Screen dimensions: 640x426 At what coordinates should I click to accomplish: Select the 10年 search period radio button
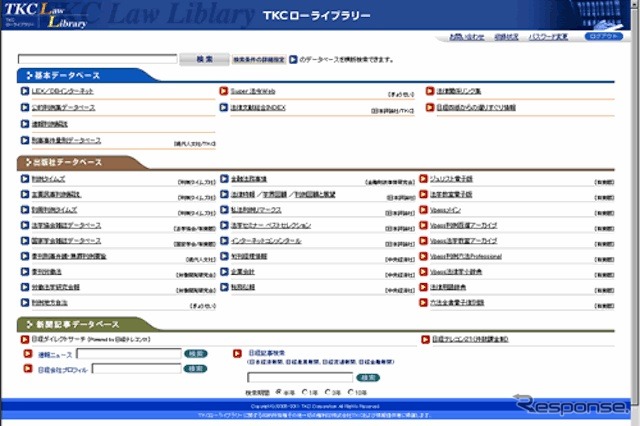coord(350,392)
